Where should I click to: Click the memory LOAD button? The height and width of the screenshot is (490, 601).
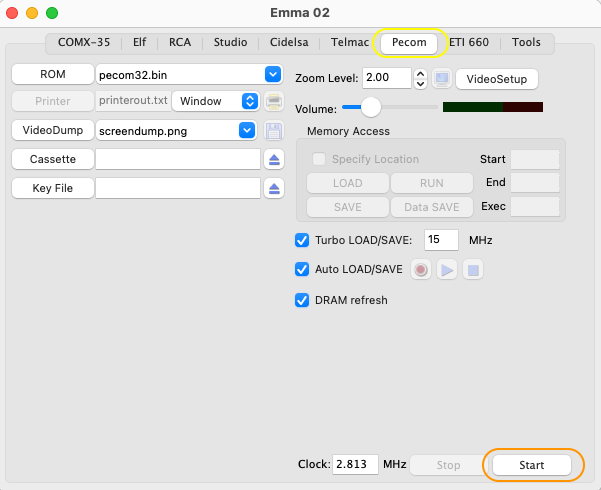tap(348, 183)
